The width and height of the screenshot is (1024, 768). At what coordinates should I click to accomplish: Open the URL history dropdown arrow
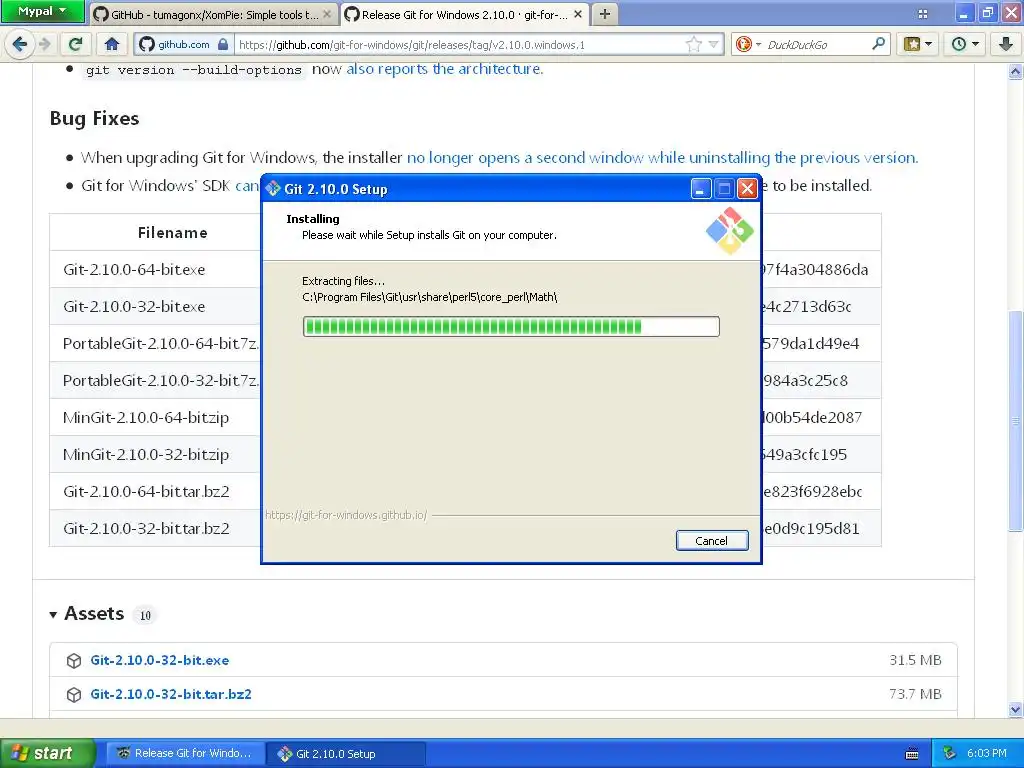714,44
